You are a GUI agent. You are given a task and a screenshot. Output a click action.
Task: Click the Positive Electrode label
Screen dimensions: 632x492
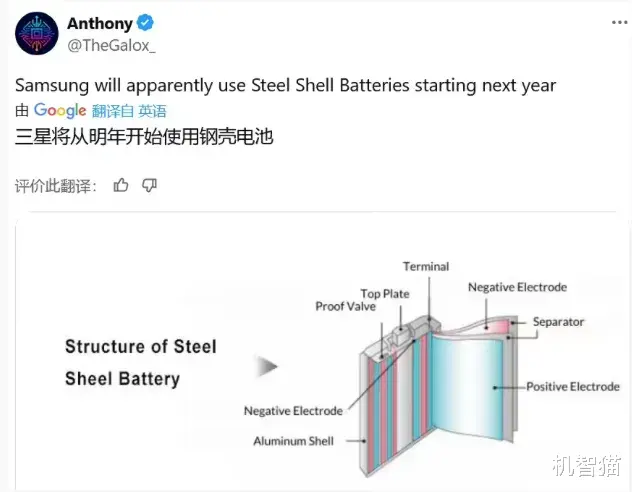573,386
